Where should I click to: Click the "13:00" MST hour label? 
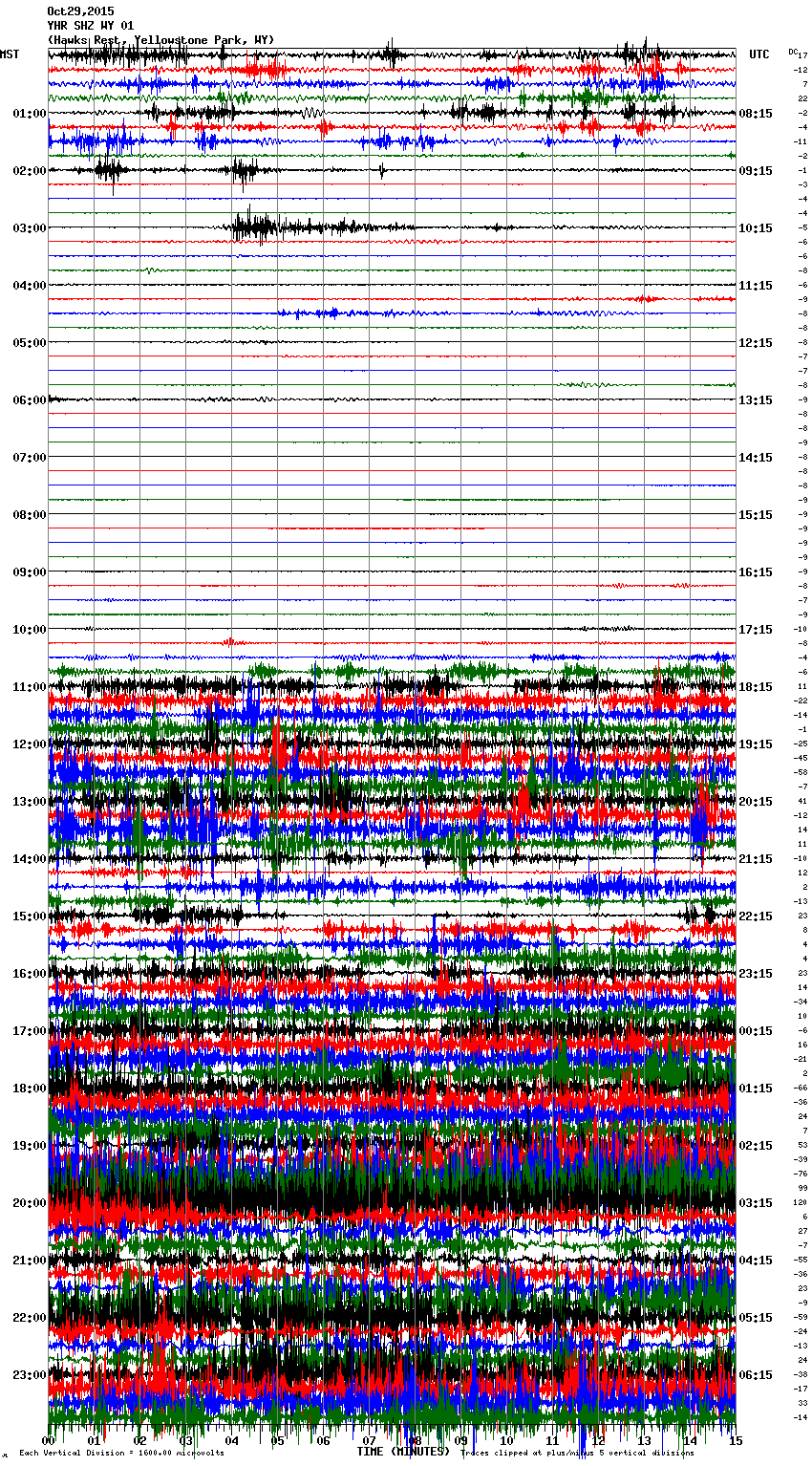(30, 802)
